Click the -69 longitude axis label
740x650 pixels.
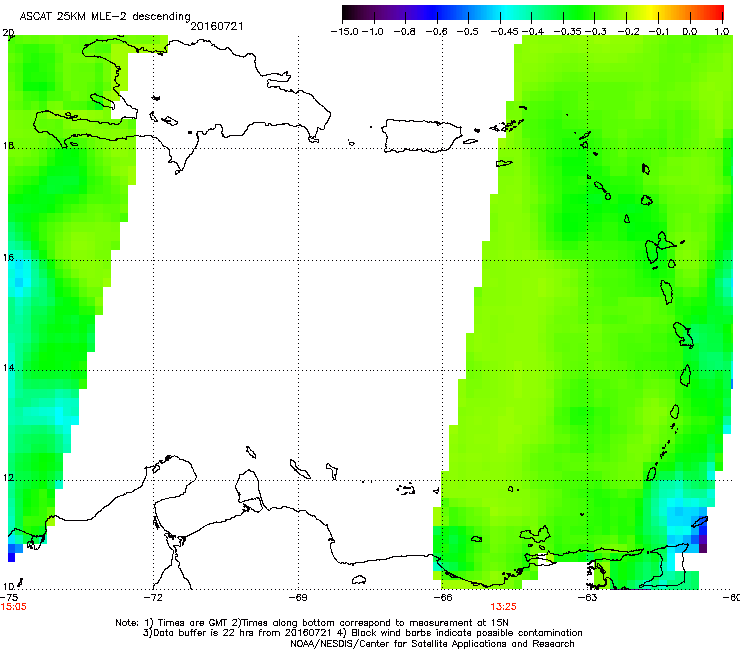click(298, 598)
